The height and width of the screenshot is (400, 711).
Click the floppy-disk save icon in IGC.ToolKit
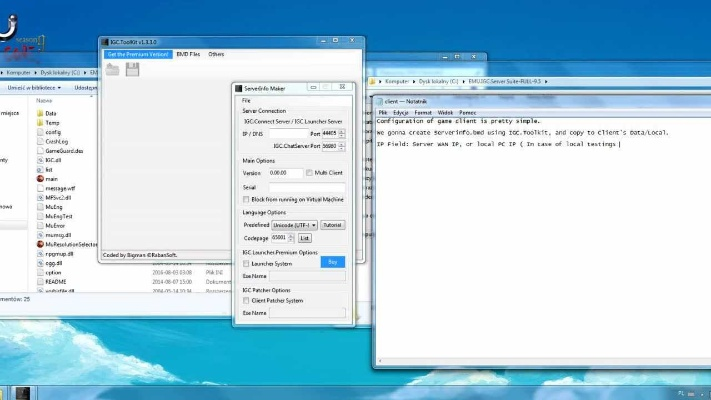tap(132, 69)
